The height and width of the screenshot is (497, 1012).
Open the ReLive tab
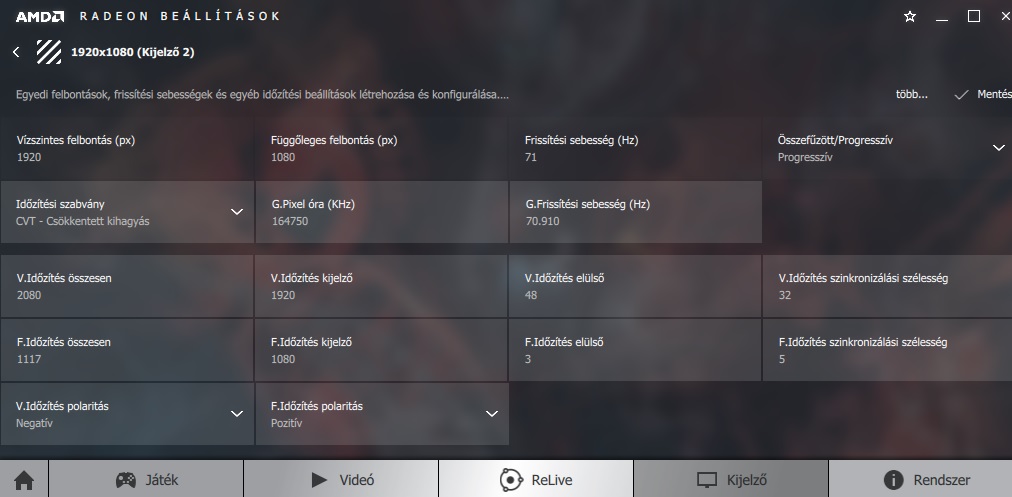536,480
